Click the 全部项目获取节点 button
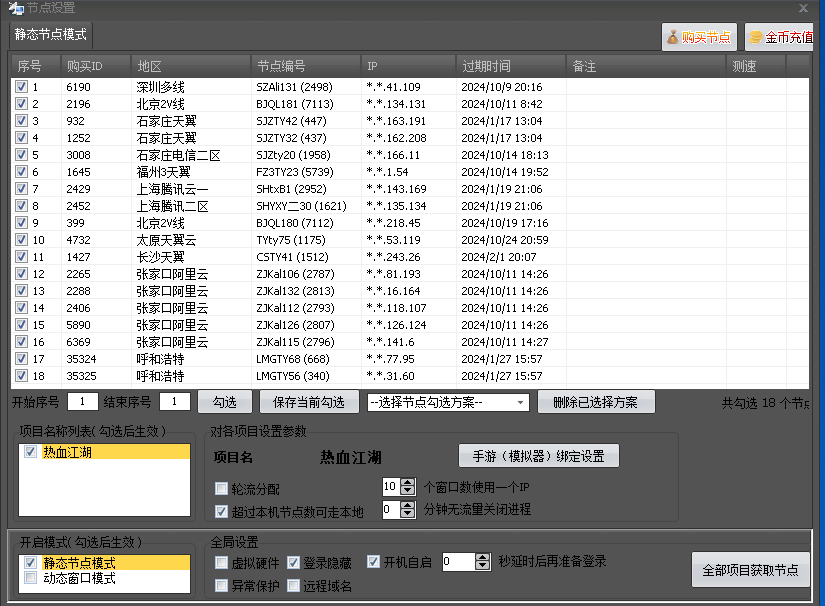Screen dimensions: 825x606 (x=751, y=570)
